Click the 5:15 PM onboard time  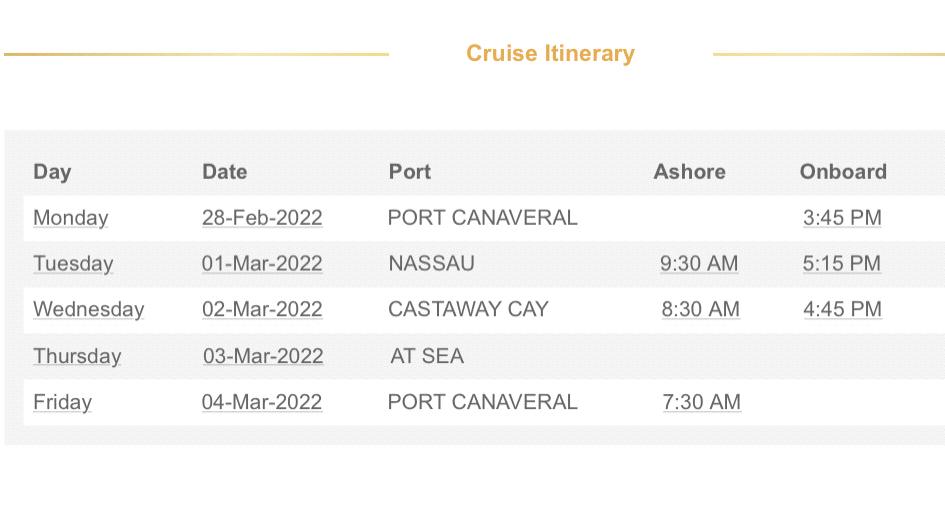point(842,263)
